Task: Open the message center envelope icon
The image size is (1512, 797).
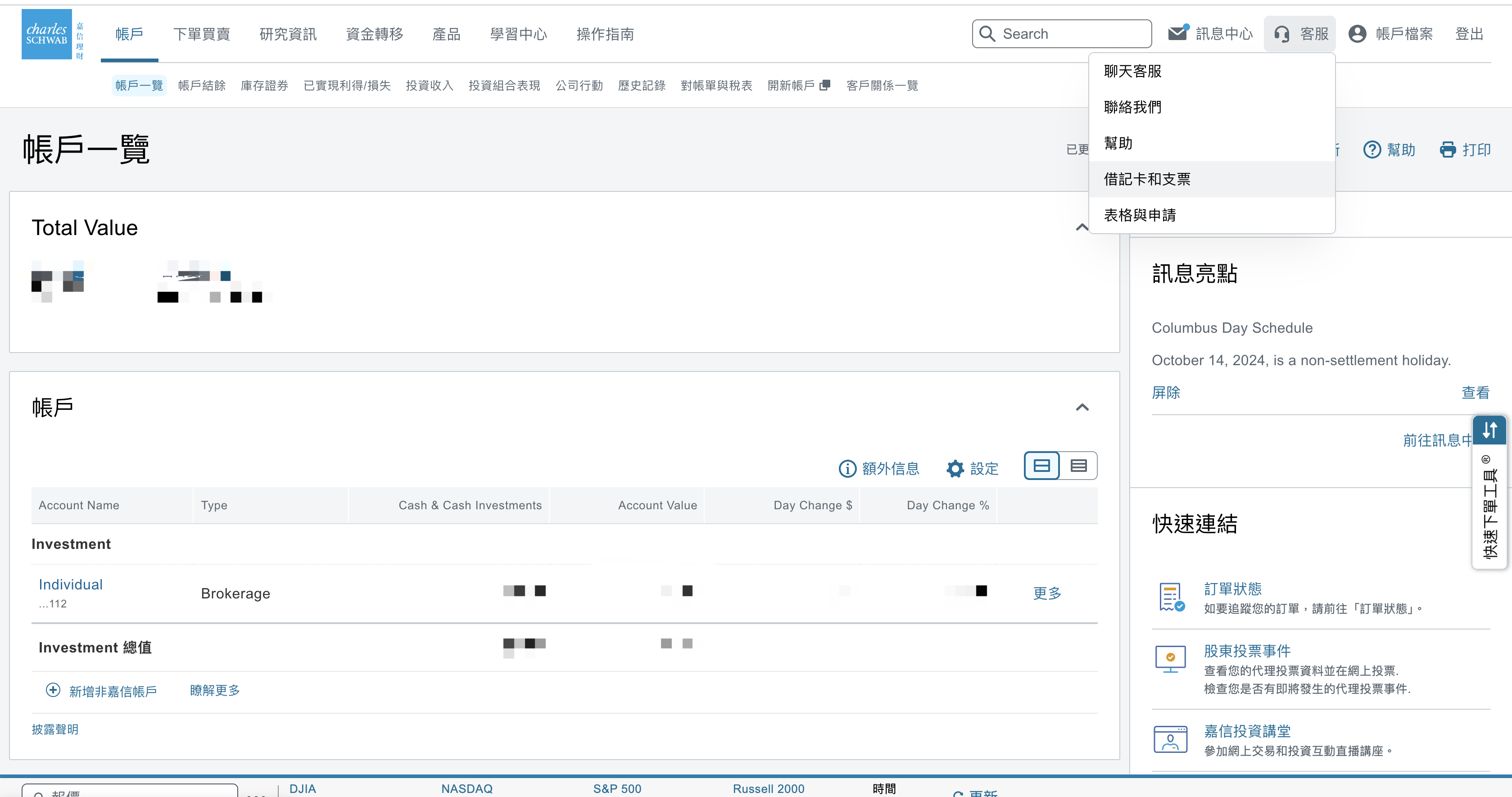Action: pos(1177,33)
